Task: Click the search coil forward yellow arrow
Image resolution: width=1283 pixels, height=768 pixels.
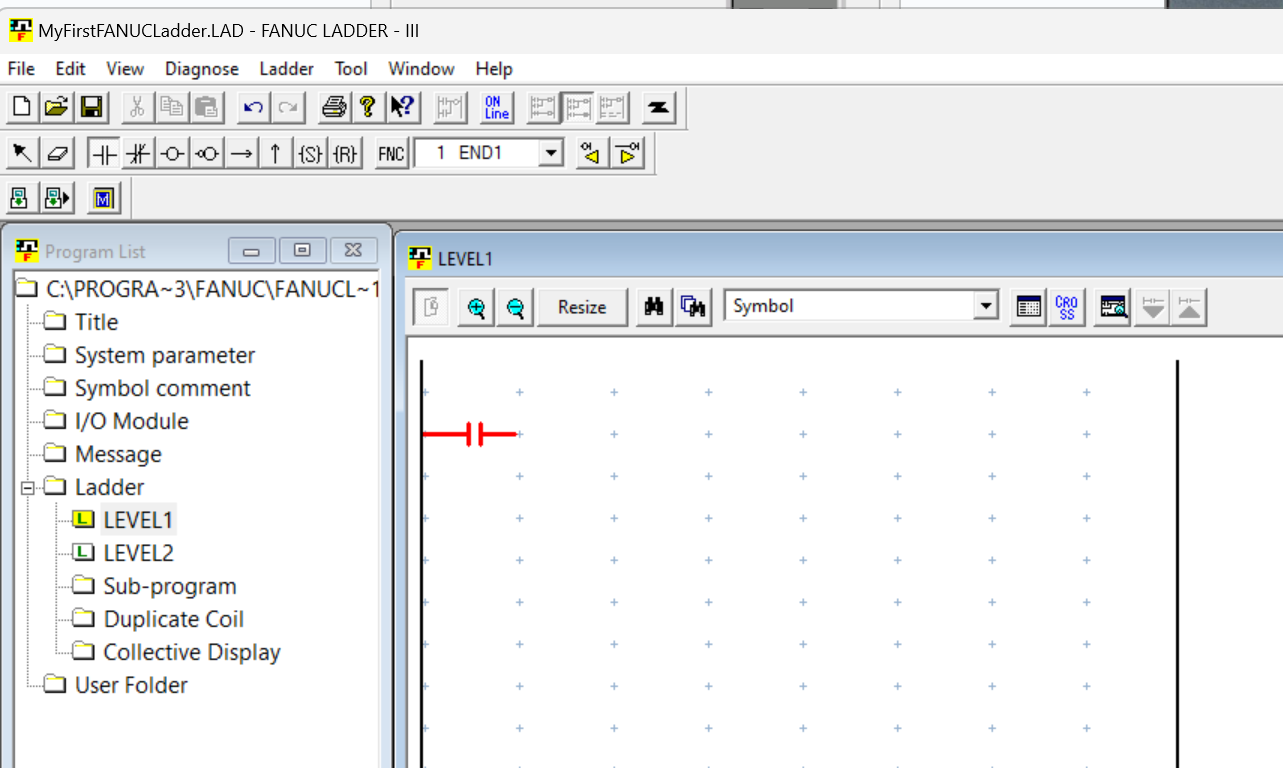Action: [x=627, y=153]
